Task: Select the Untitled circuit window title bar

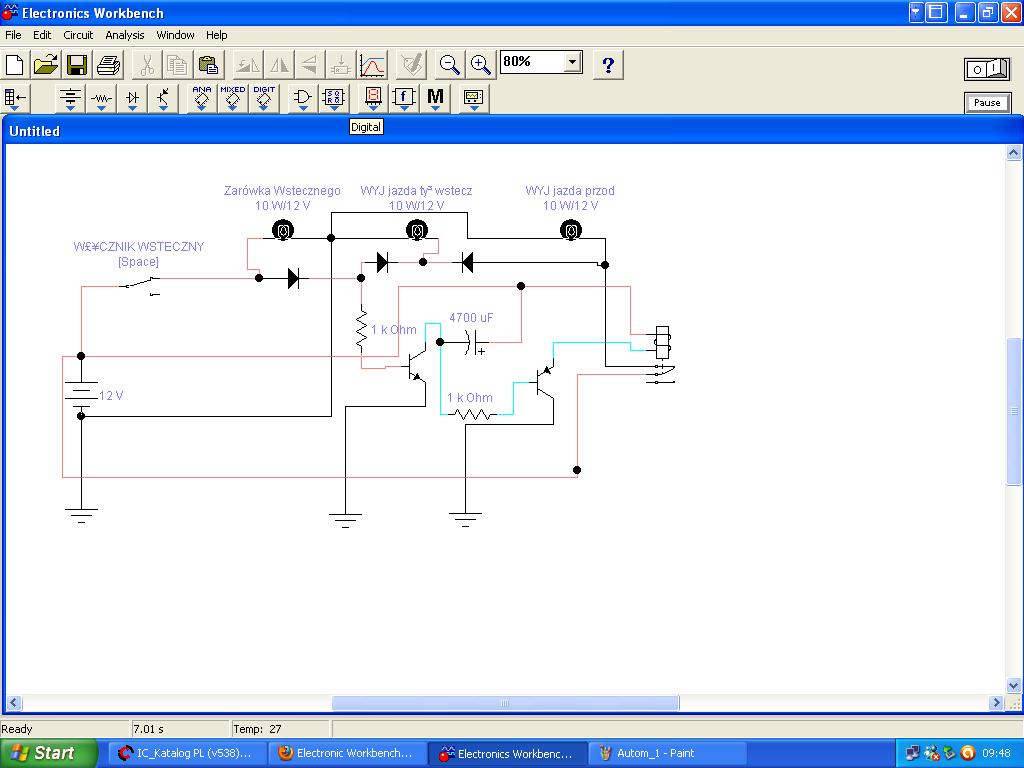Action: (x=511, y=131)
